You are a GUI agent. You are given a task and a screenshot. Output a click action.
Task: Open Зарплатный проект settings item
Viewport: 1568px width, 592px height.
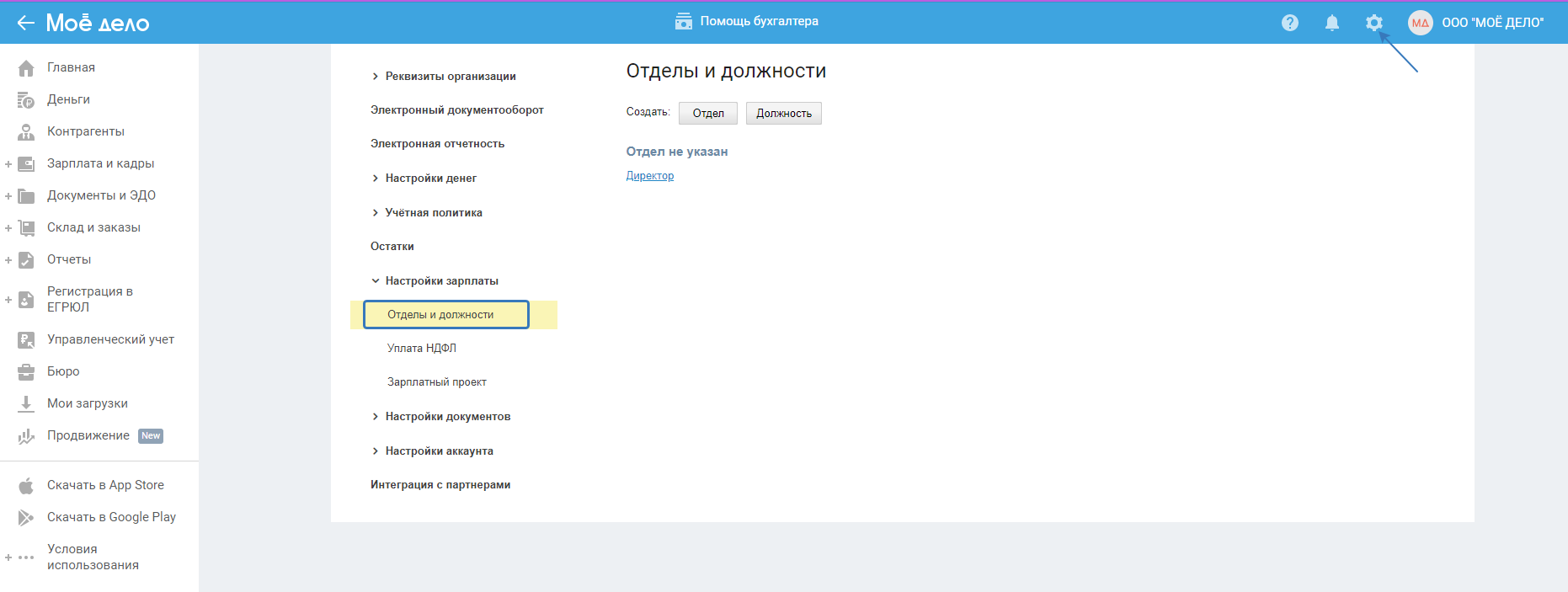[437, 382]
